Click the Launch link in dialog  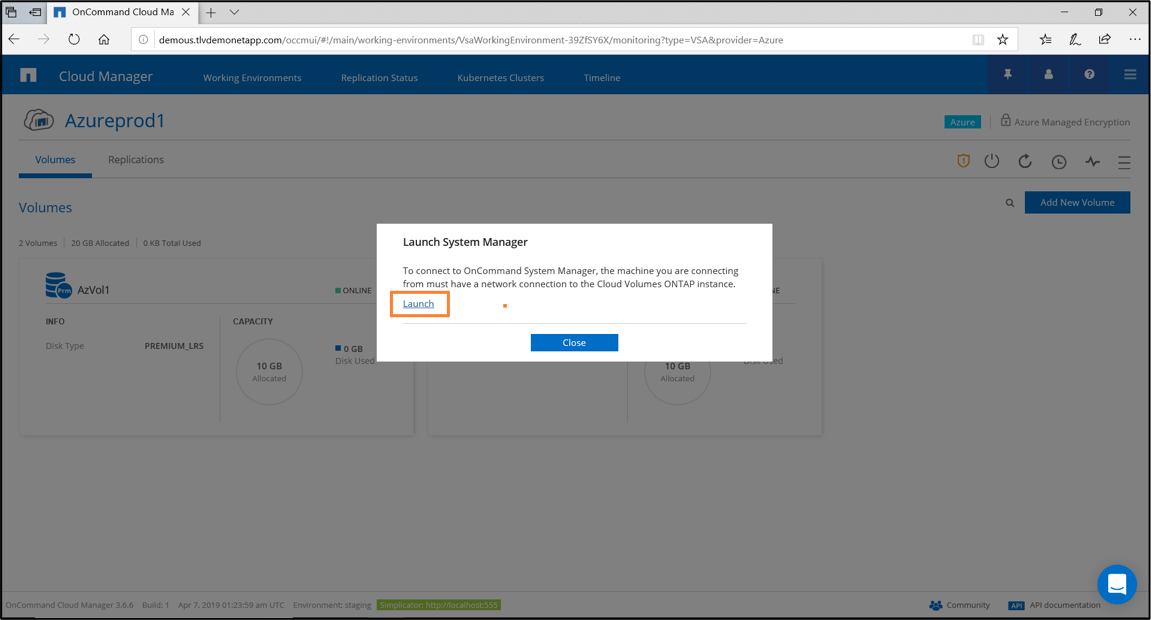pos(418,304)
